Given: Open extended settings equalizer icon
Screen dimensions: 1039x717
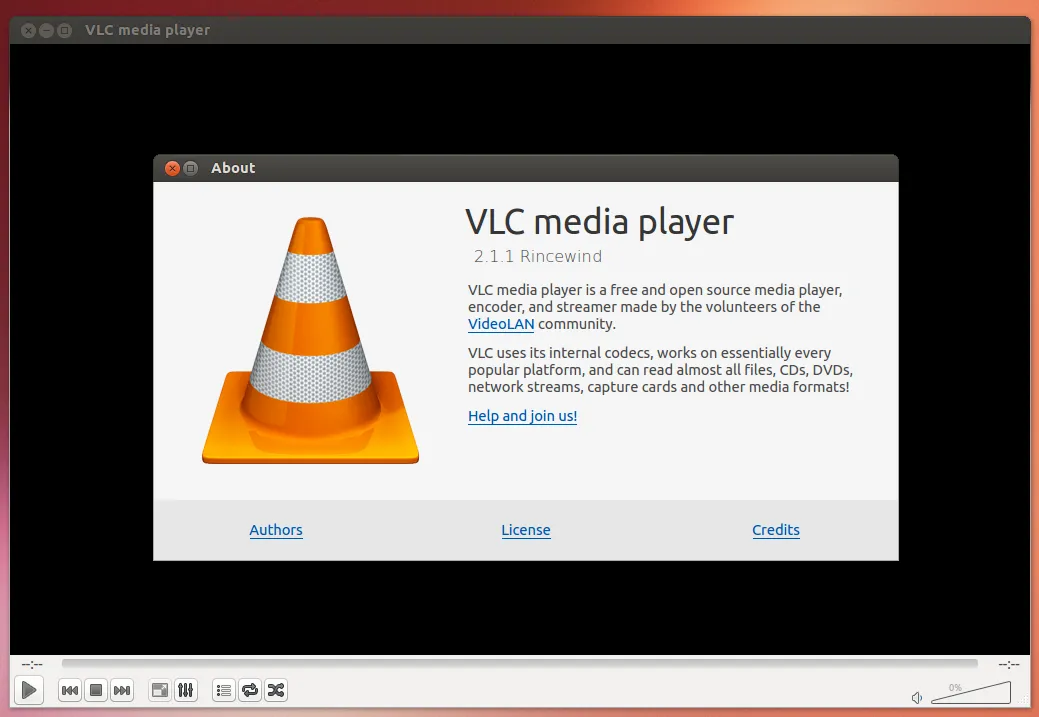Looking at the screenshot, I should [x=186, y=690].
